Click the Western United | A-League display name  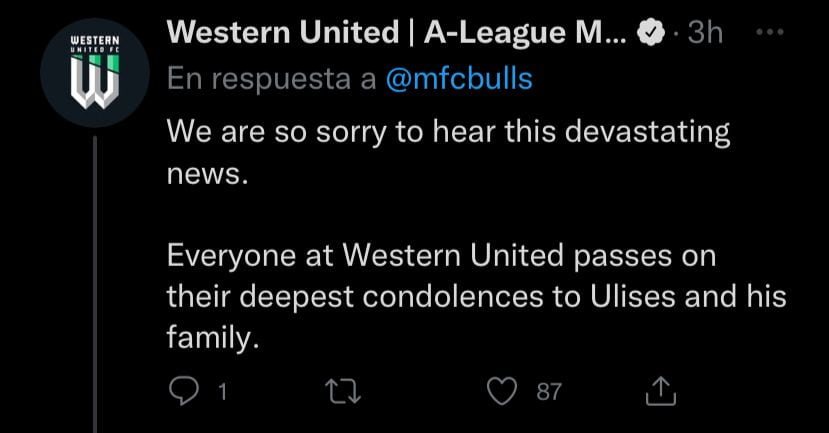397,33
